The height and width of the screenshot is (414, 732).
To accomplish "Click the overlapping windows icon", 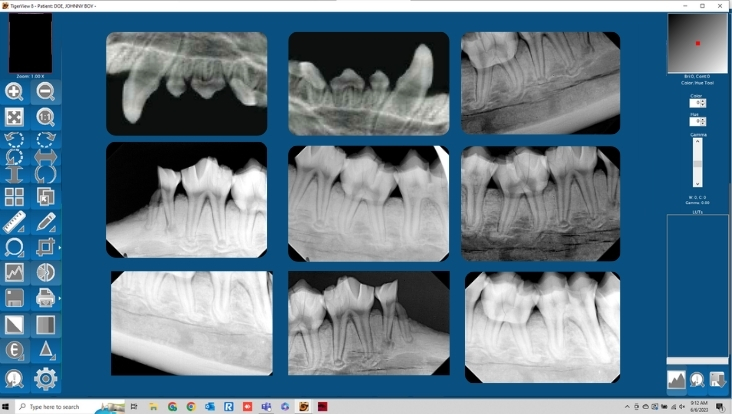I will click(45, 197).
